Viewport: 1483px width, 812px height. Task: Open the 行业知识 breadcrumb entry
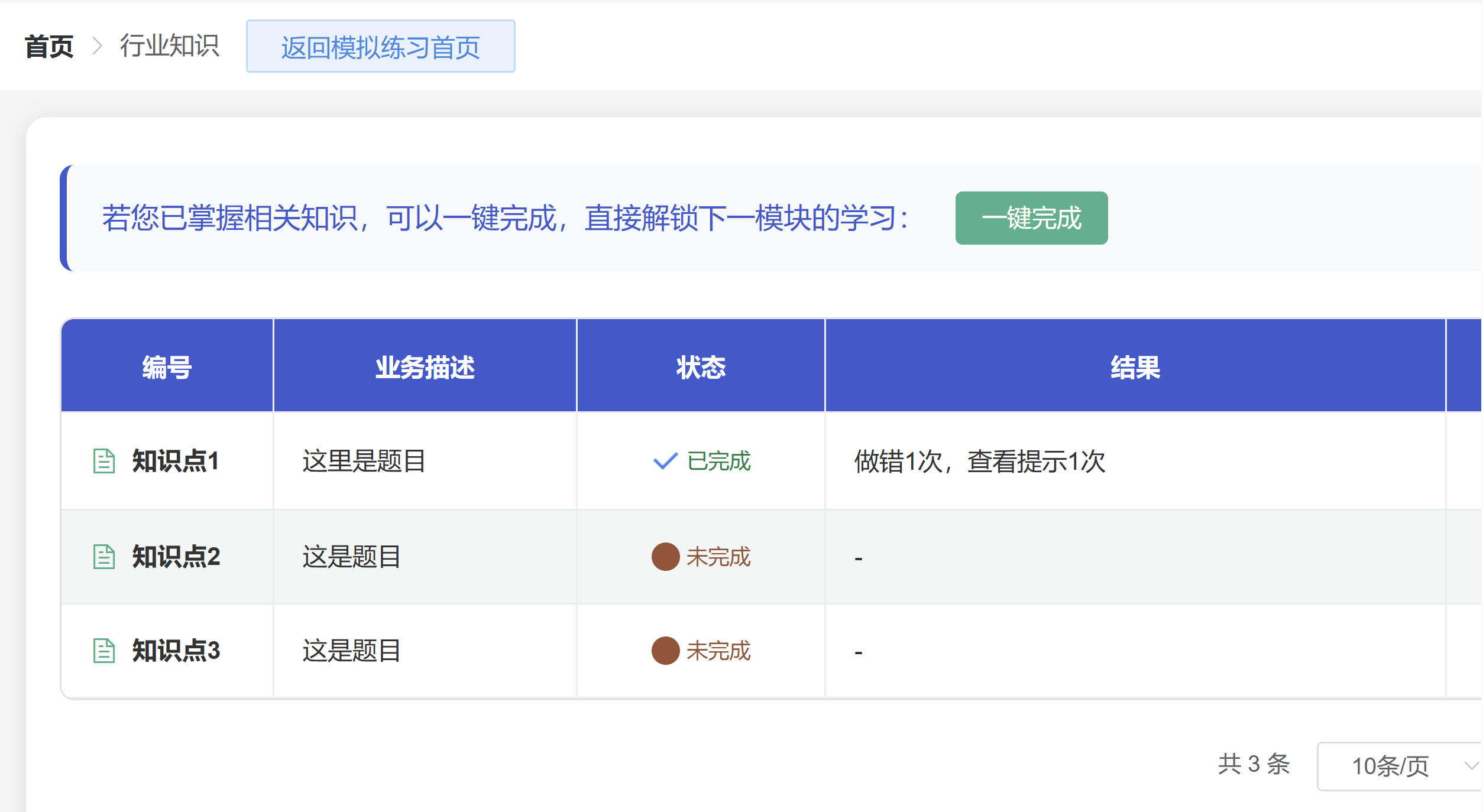(x=170, y=46)
